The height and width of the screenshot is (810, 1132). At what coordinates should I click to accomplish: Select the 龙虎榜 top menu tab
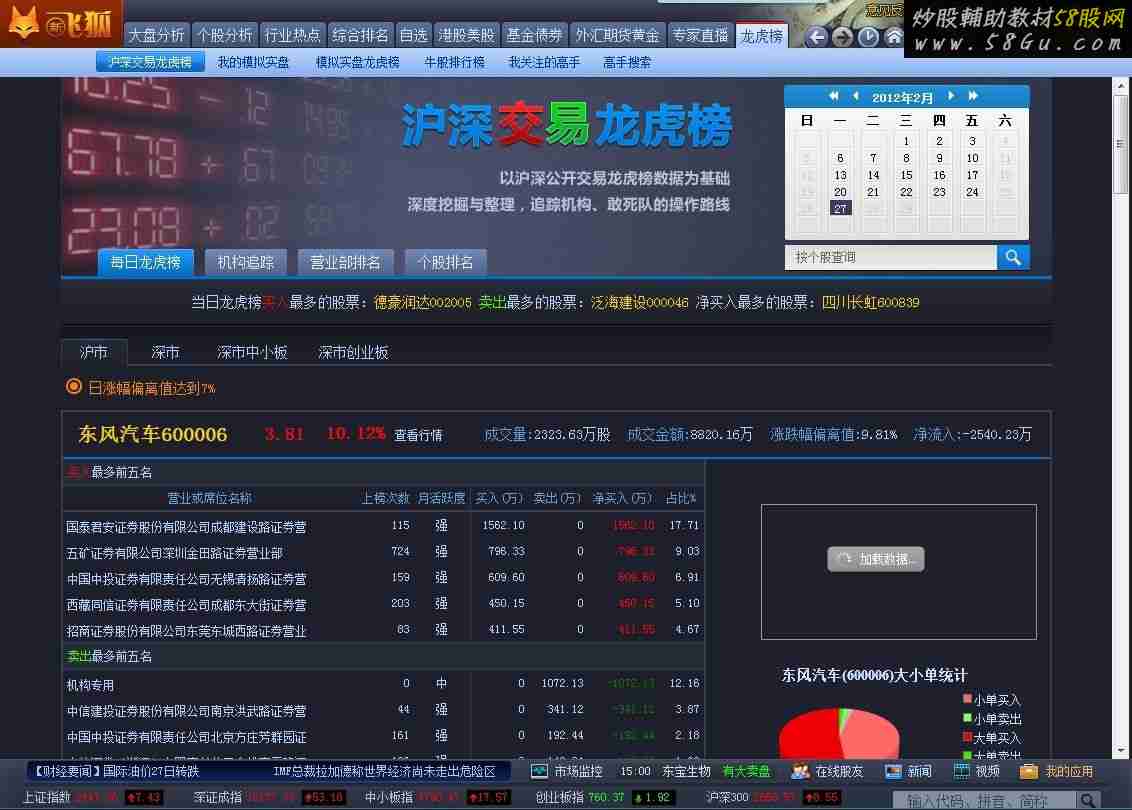[762, 35]
